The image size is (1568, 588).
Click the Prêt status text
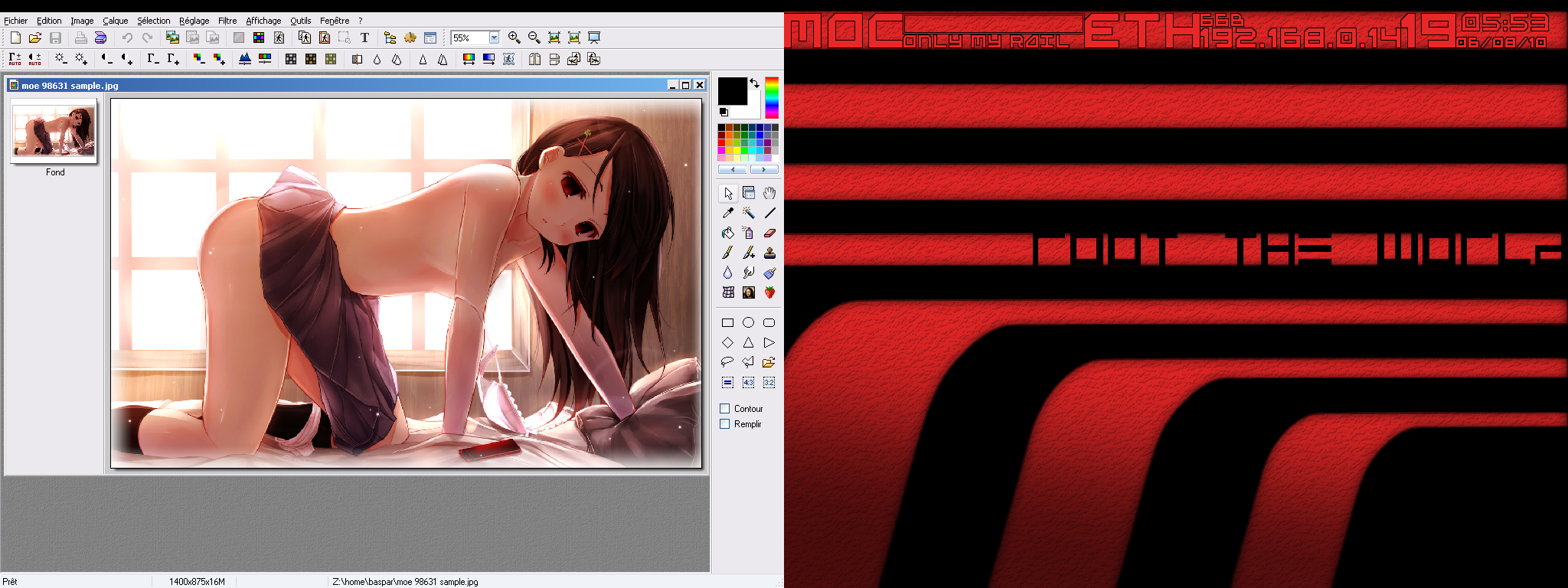[x=10, y=582]
